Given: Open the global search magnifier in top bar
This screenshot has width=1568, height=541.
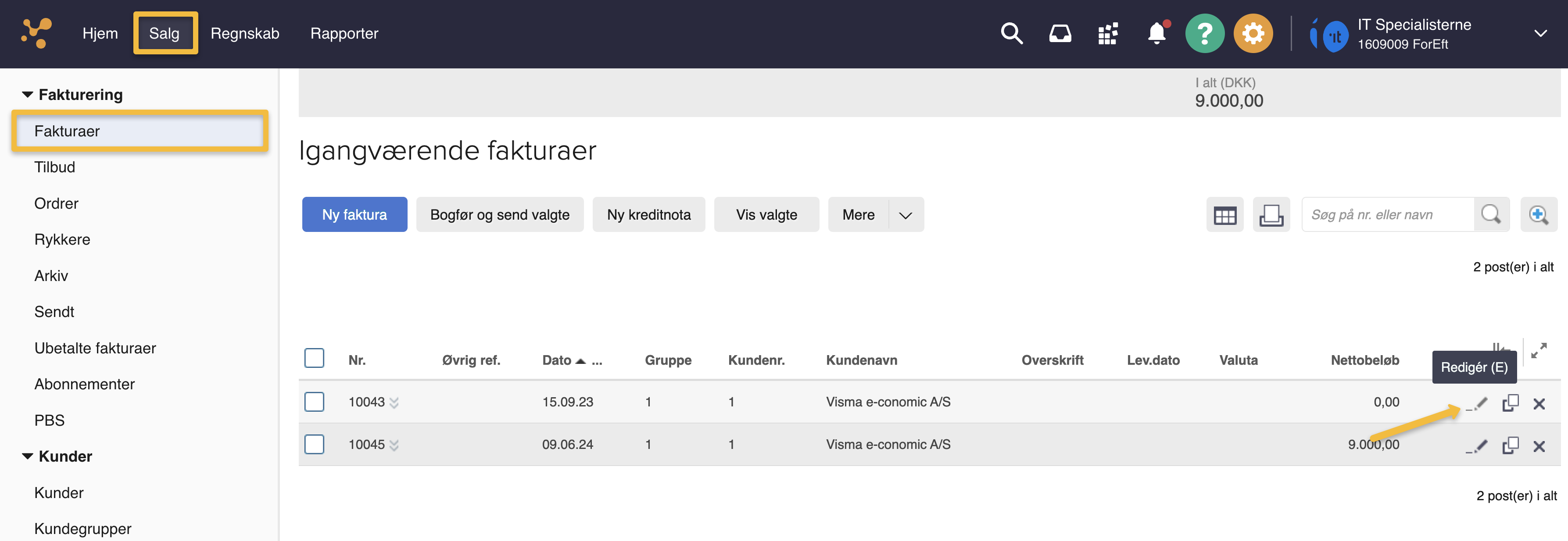Looking at the screenshot, I should [x=1012, y=33].
